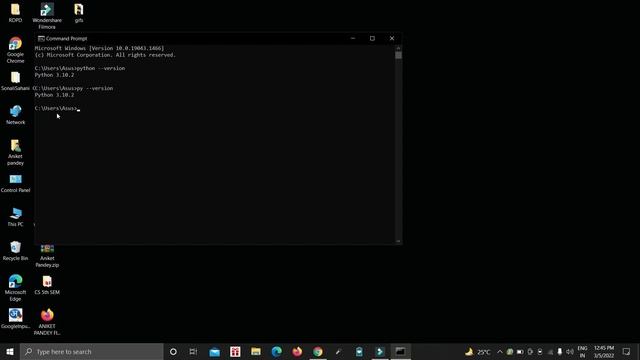This screenshot has width=640, height=360.
Task: Switch to Filmora in the taskbar
Action: tap(380, 351)
